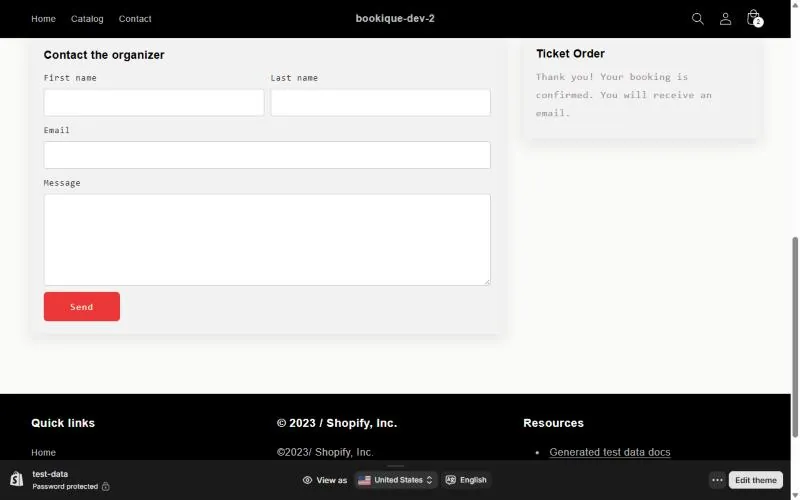Click inside the Message text area

pyautogui.click(x=267, y=240)
